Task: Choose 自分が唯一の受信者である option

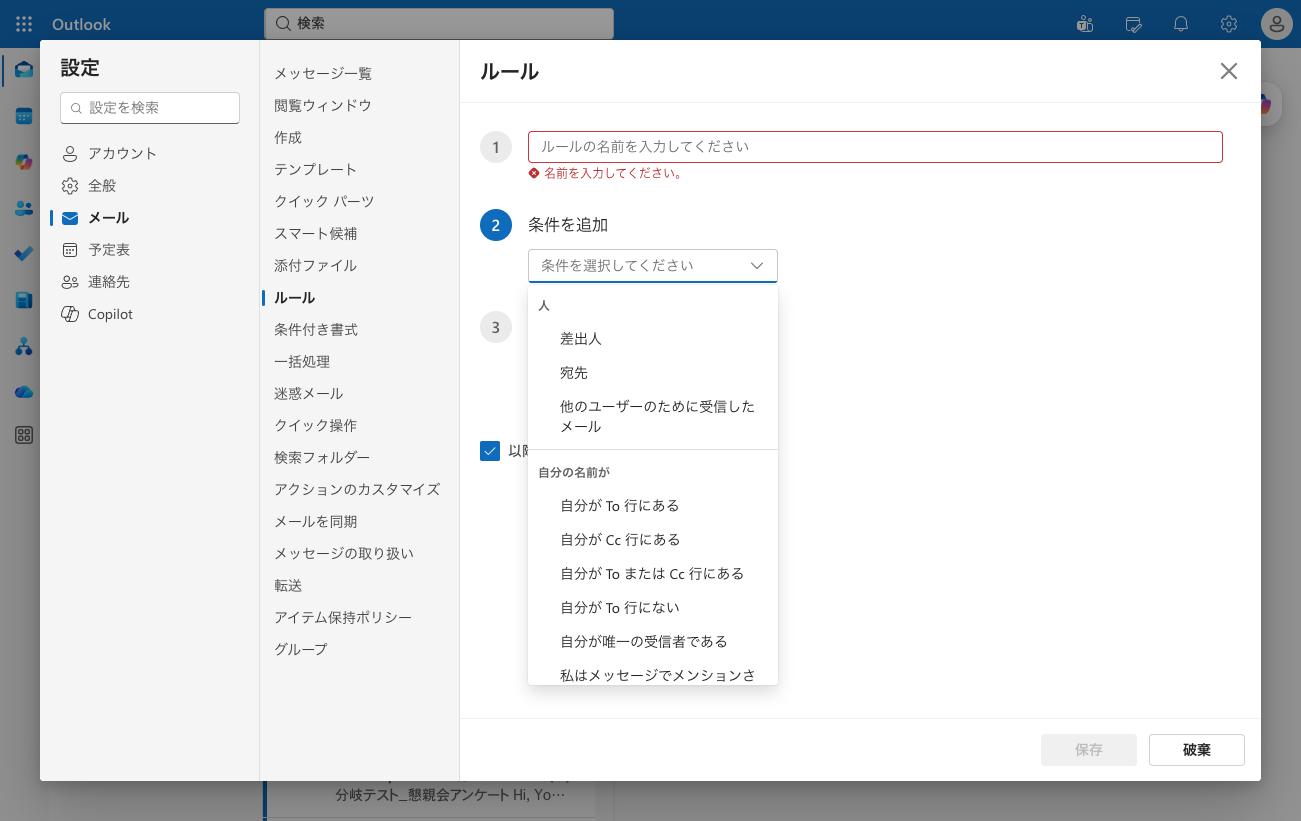Action: 653,642
